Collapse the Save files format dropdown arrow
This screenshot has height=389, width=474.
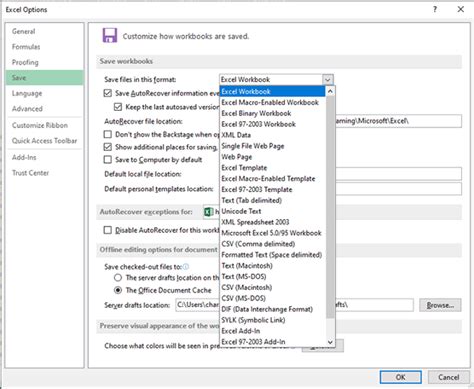tap(328, 80)
